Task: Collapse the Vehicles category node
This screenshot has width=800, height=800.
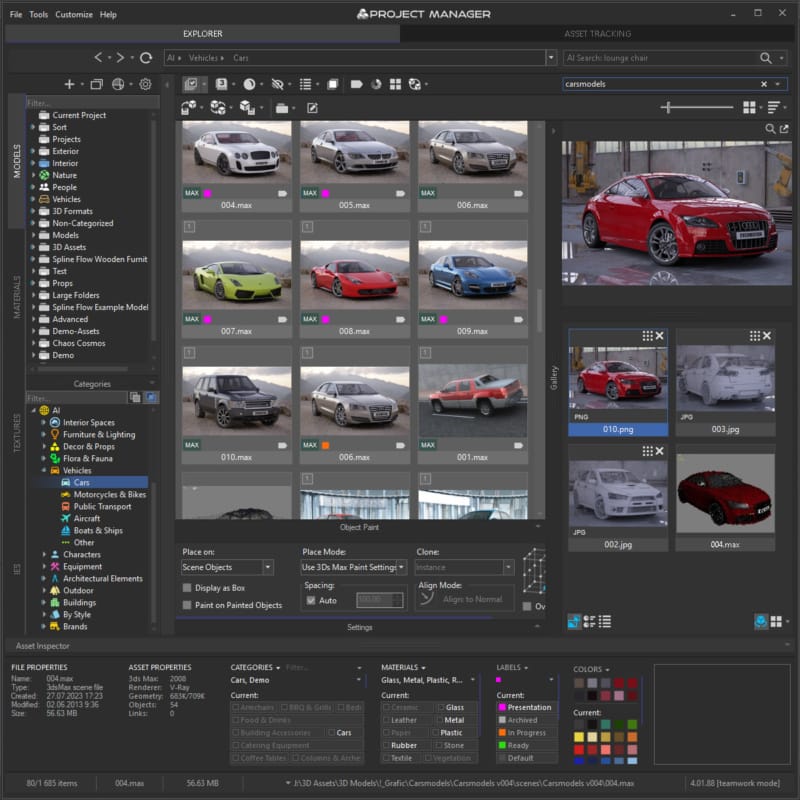Action: [x=43, y=470]
